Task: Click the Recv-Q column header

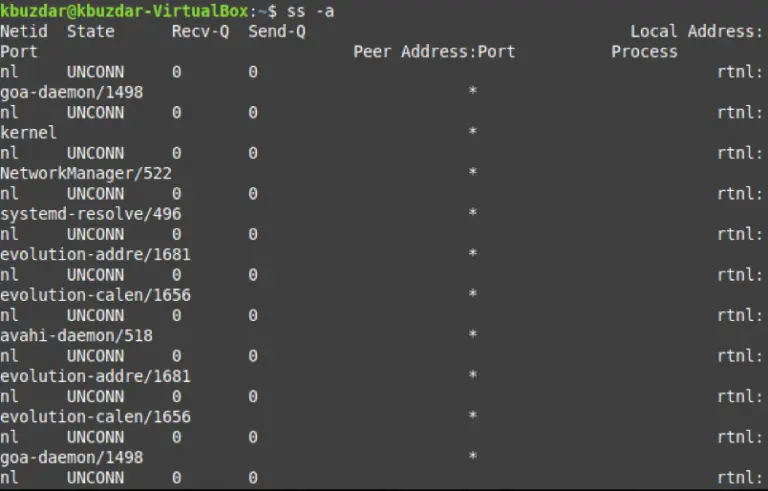Action: pyautogui.click(x=200, y=31)
